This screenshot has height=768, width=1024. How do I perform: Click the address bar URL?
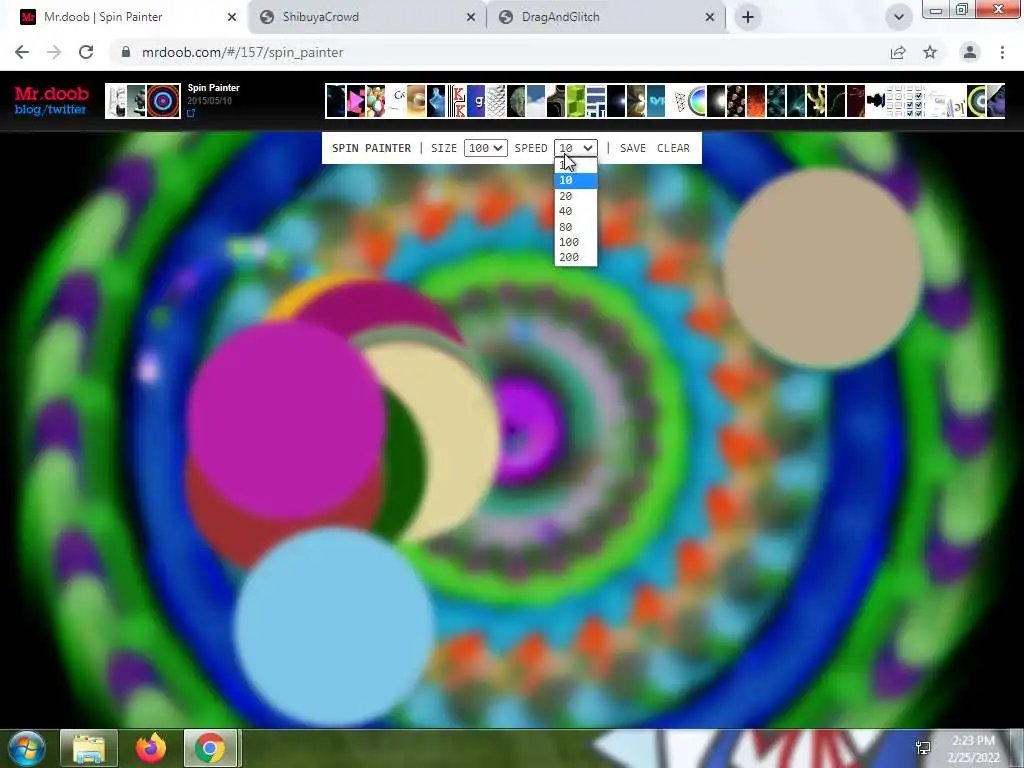pos(242,52)
